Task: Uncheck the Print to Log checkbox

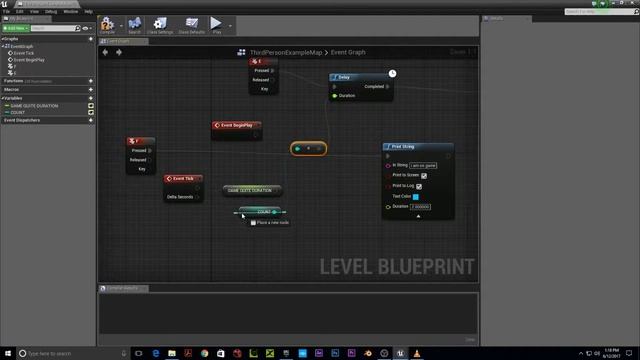Action: [419, 187]
